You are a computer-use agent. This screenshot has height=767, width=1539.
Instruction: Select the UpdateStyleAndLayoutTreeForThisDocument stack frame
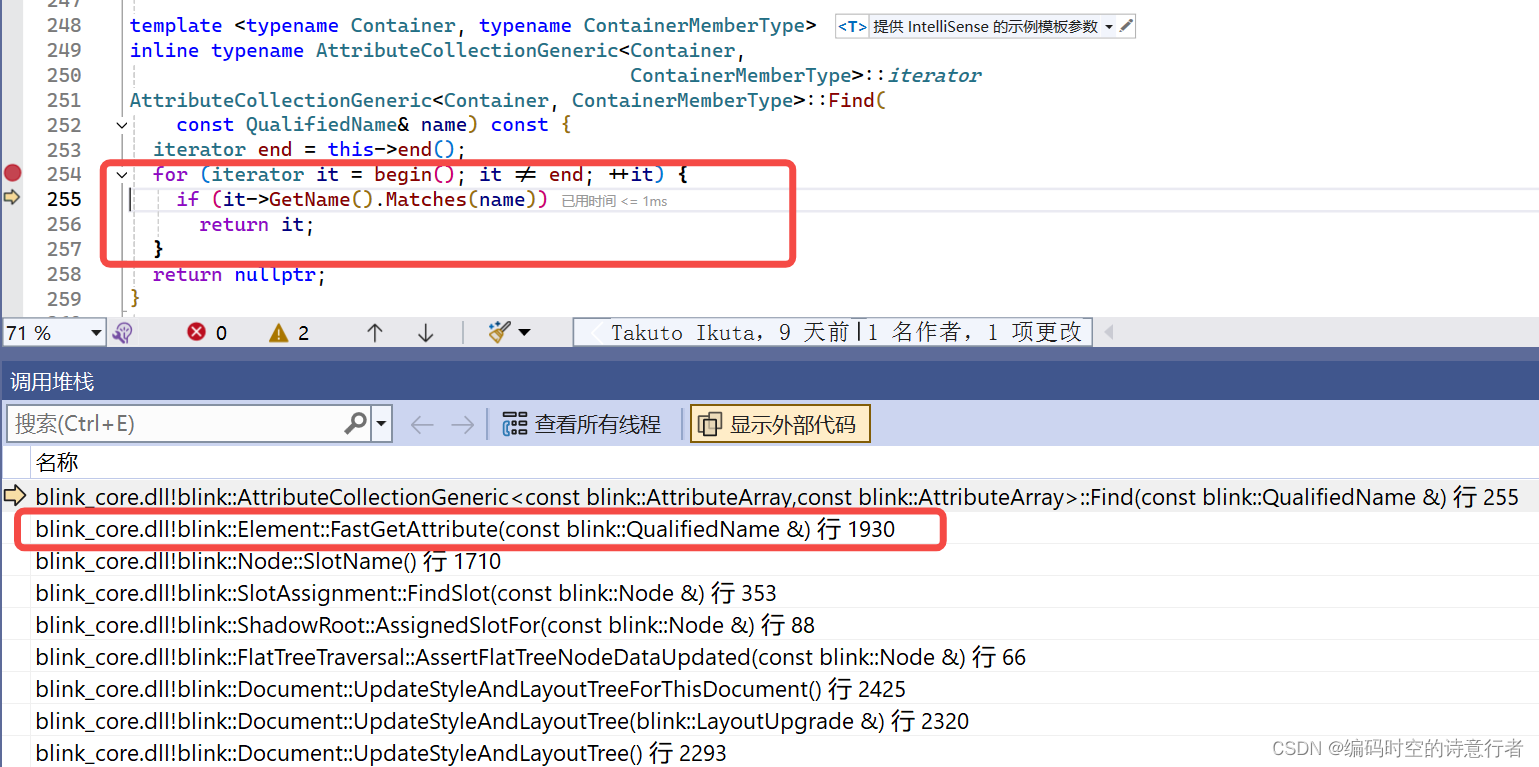(x=470, y=689)
